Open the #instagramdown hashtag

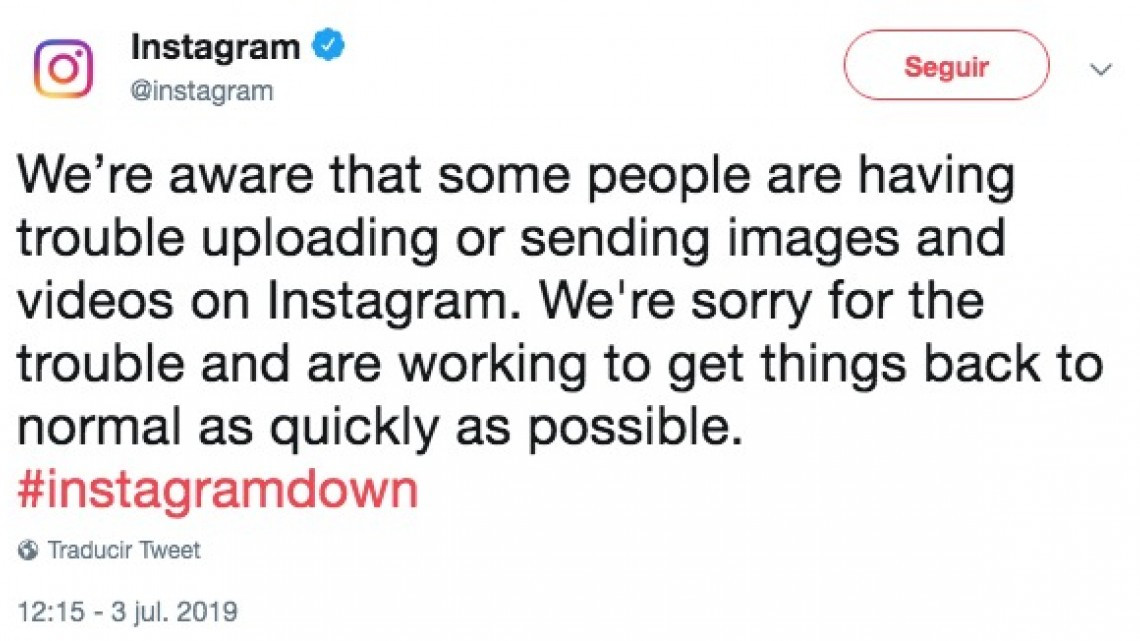point(217,491)
